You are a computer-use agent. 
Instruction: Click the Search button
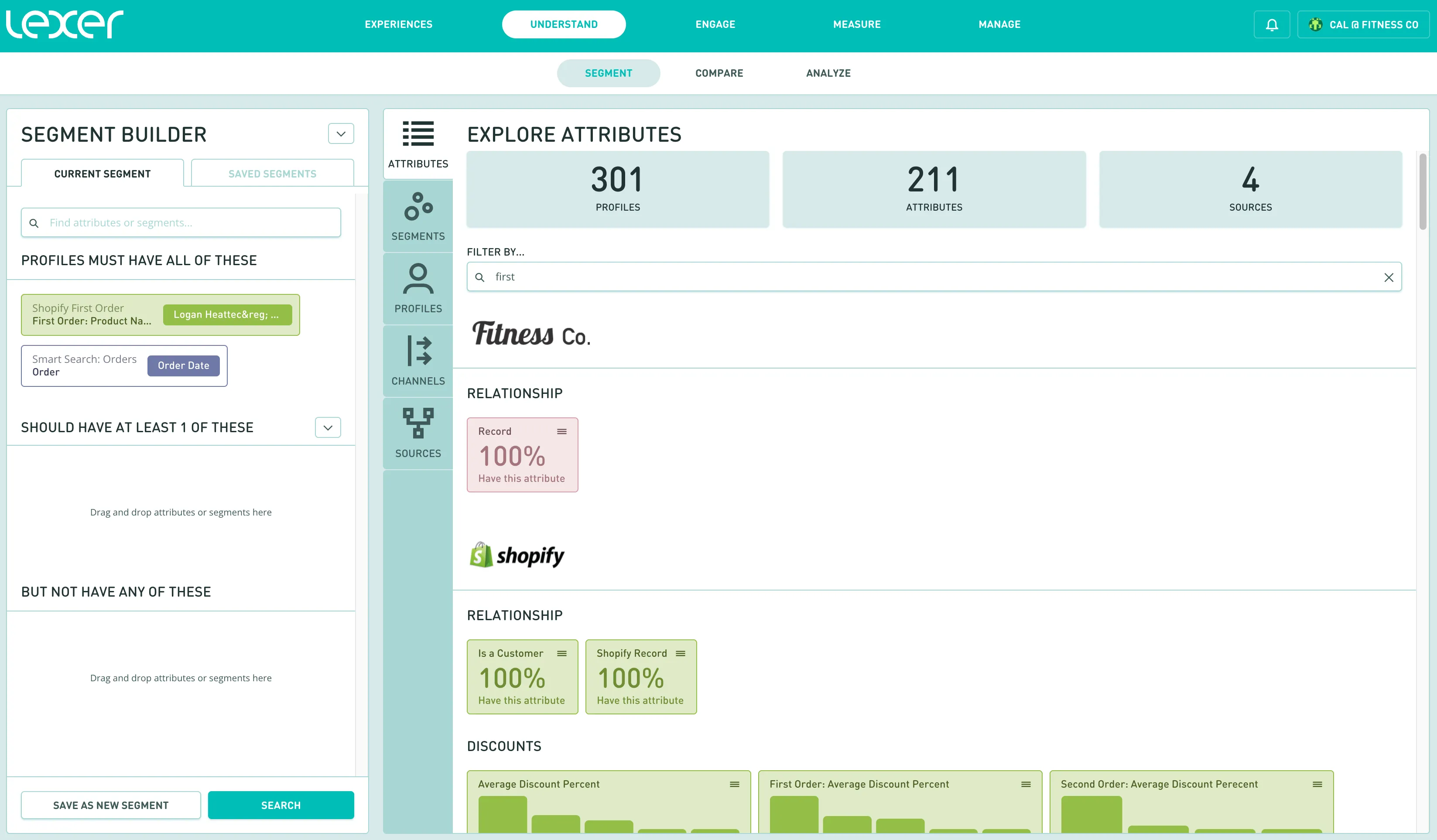[281, 805]
